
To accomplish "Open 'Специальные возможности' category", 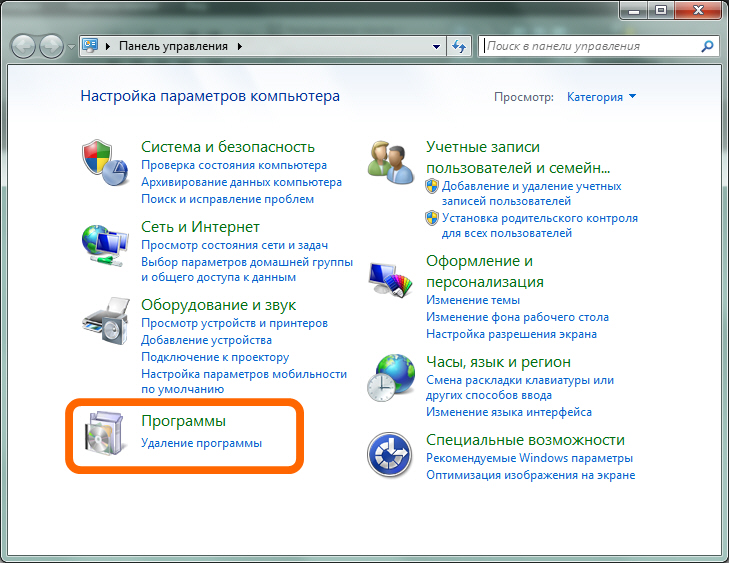I will (x=525, y=440).
